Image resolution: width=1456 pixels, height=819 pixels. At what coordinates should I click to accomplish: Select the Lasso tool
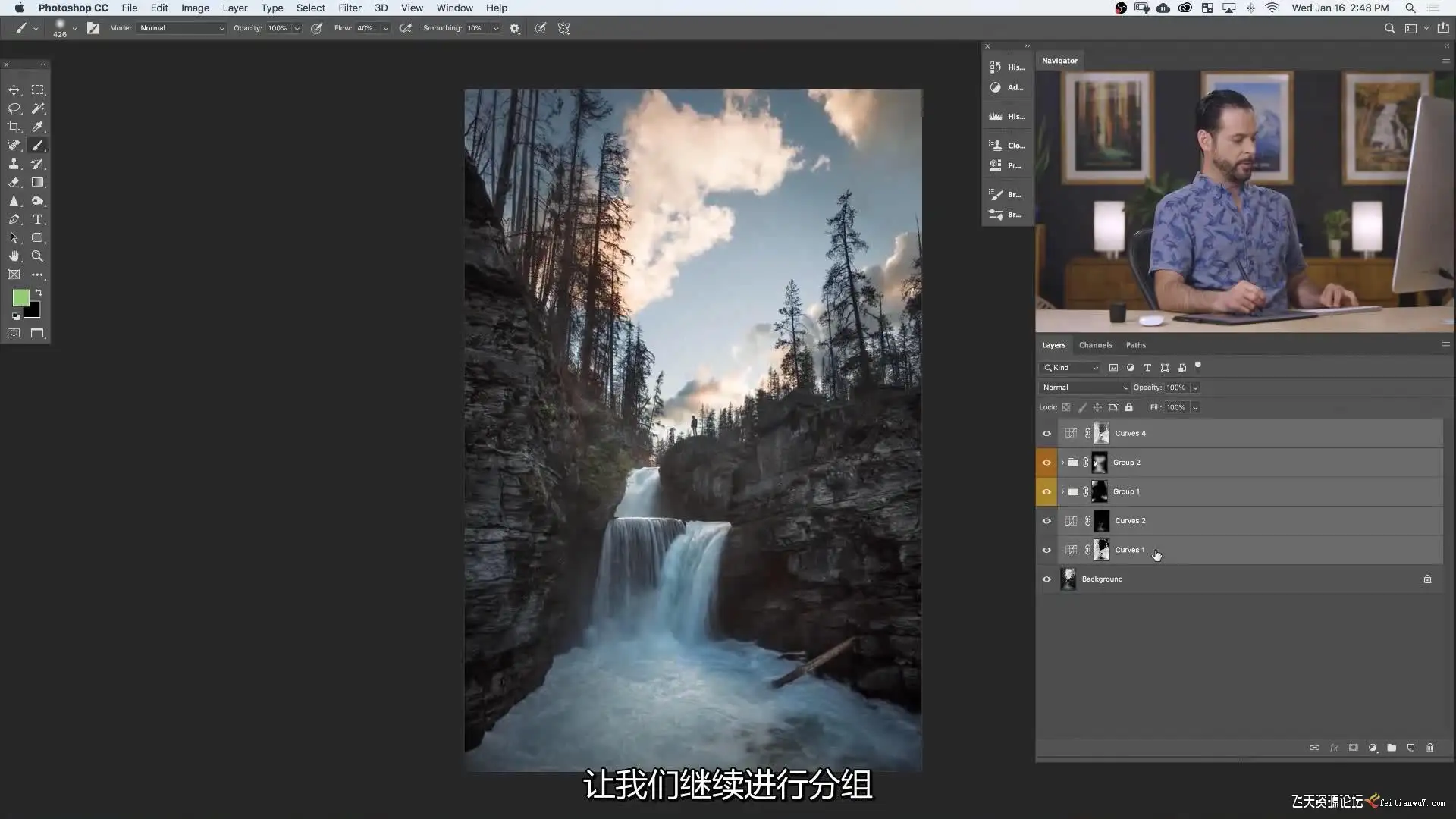[x=14, y=108]
